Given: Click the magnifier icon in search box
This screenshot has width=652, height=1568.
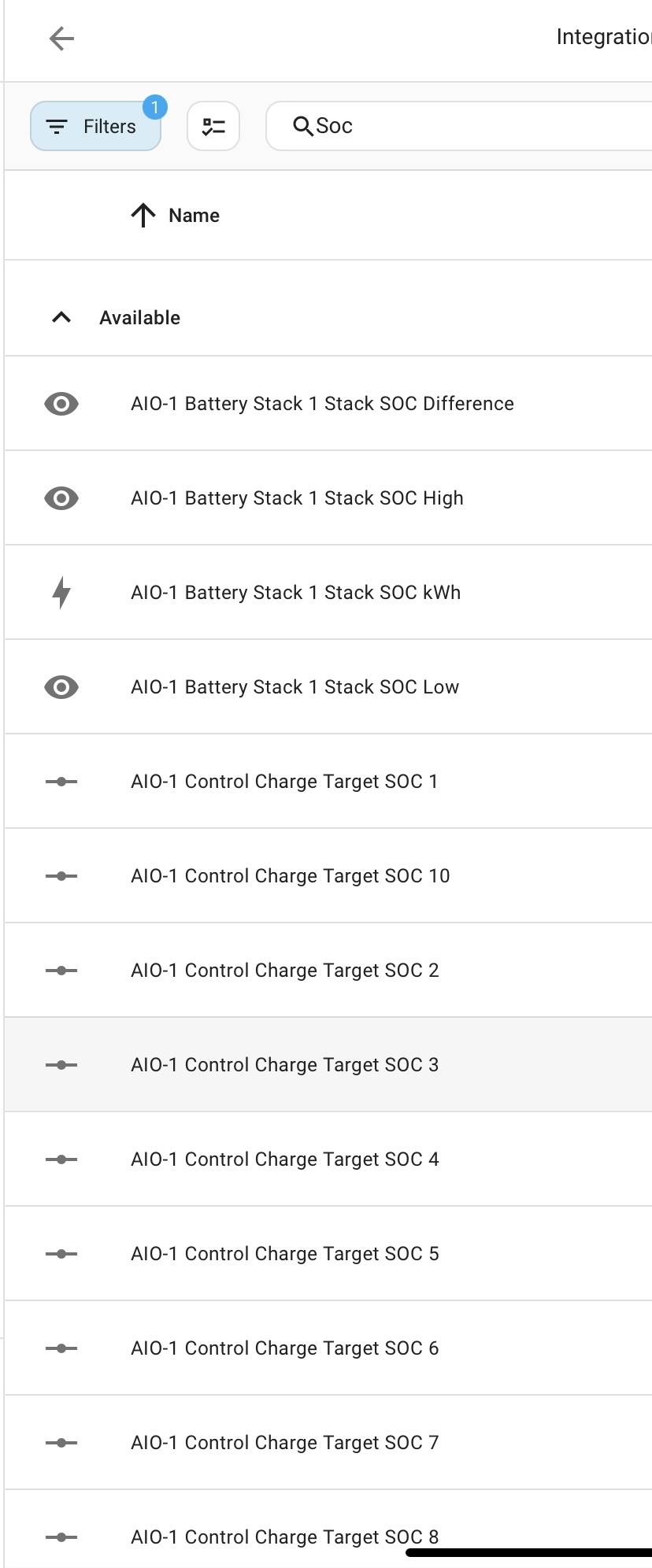Looking at the screenshot, I should coord(302,126).
